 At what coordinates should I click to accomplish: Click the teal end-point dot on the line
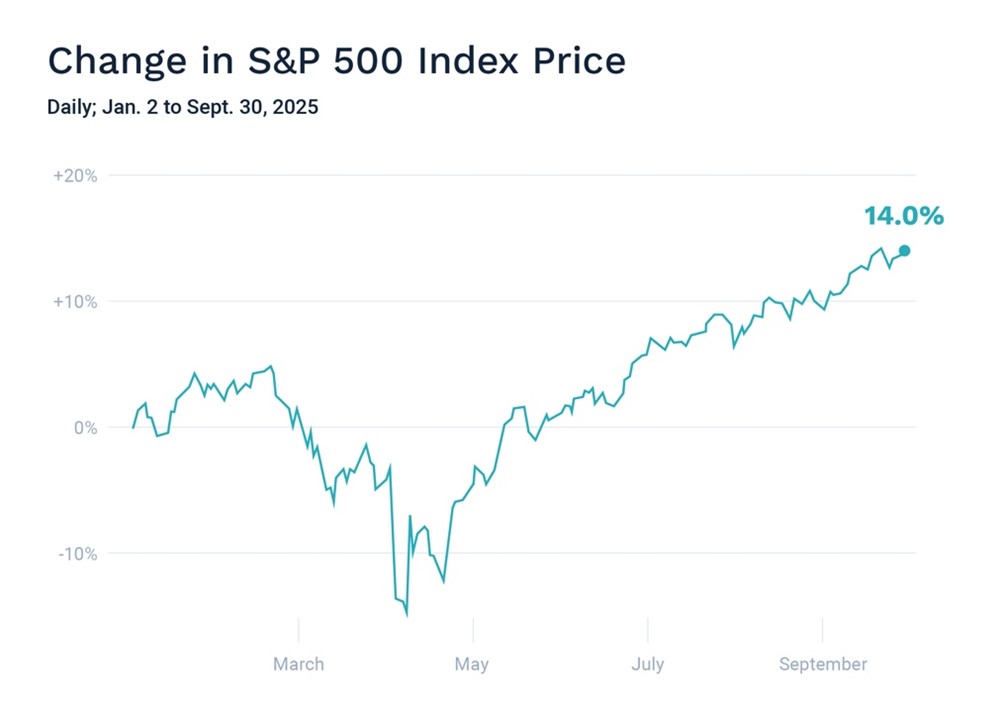tap(904, 251)
